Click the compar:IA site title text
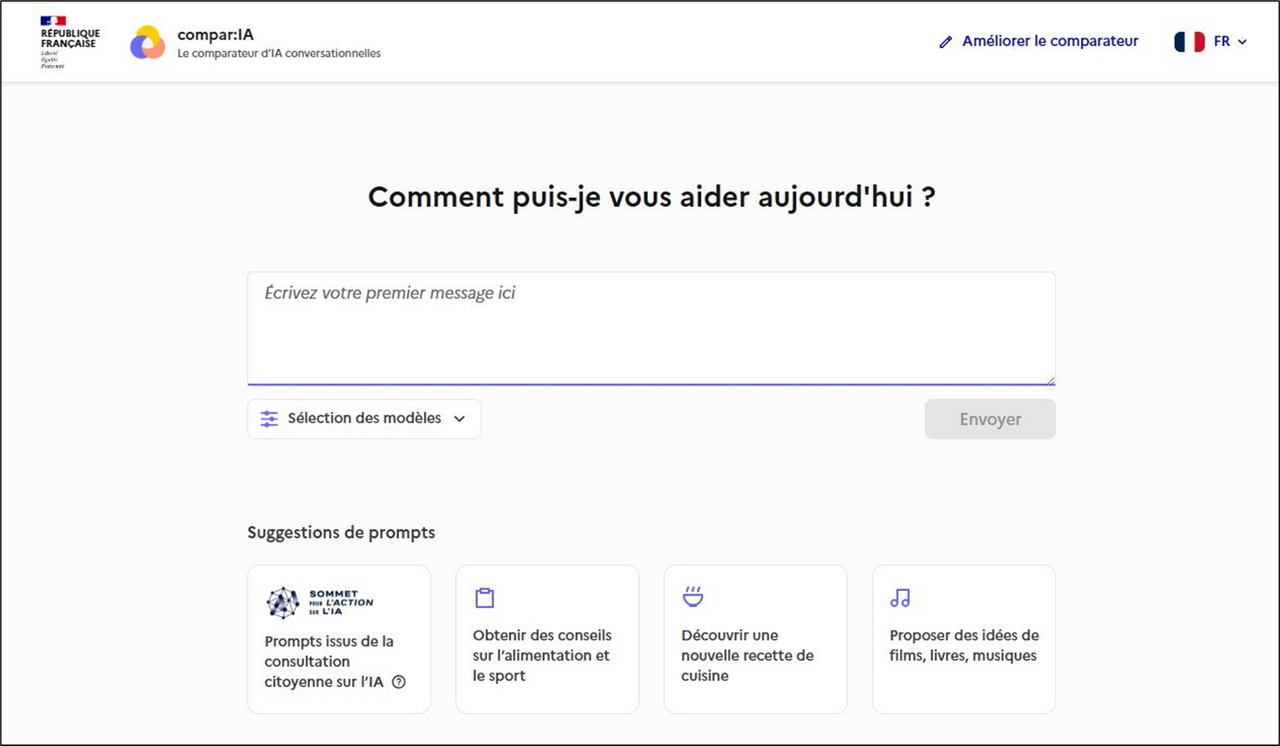Screen dimensions: 1280x746 [215, 34]
